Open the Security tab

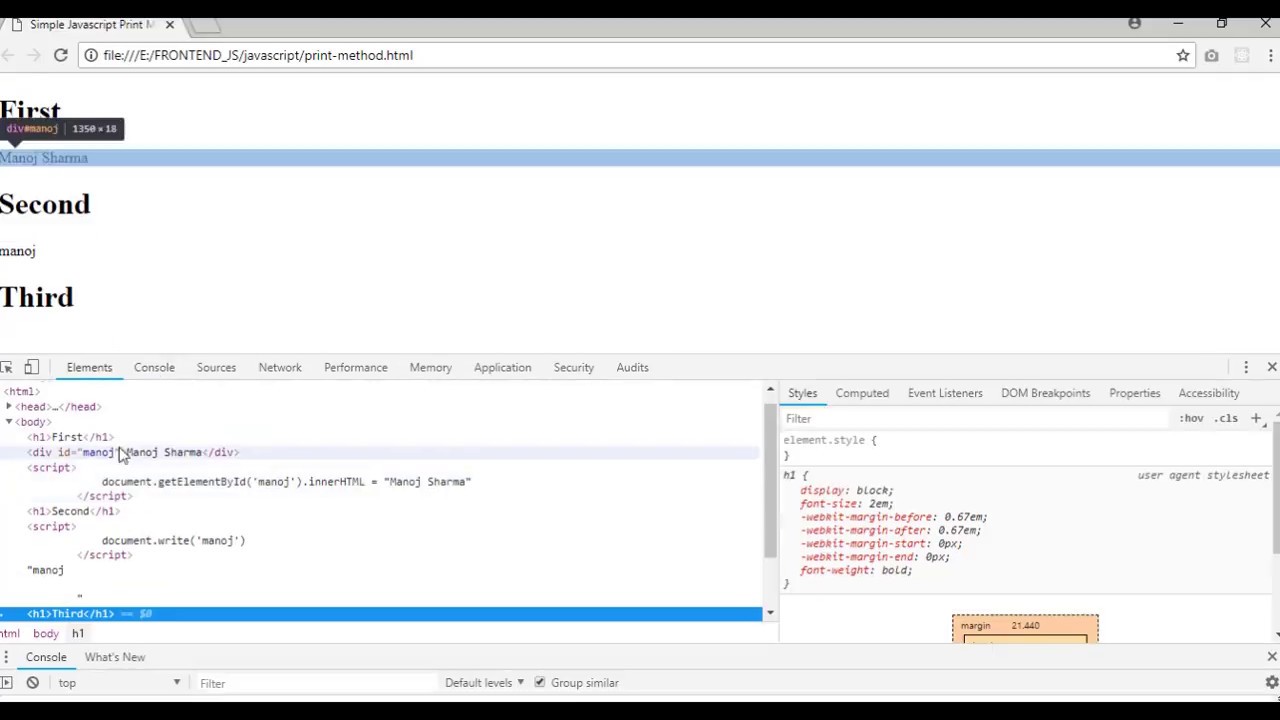[x=574, y=367]
